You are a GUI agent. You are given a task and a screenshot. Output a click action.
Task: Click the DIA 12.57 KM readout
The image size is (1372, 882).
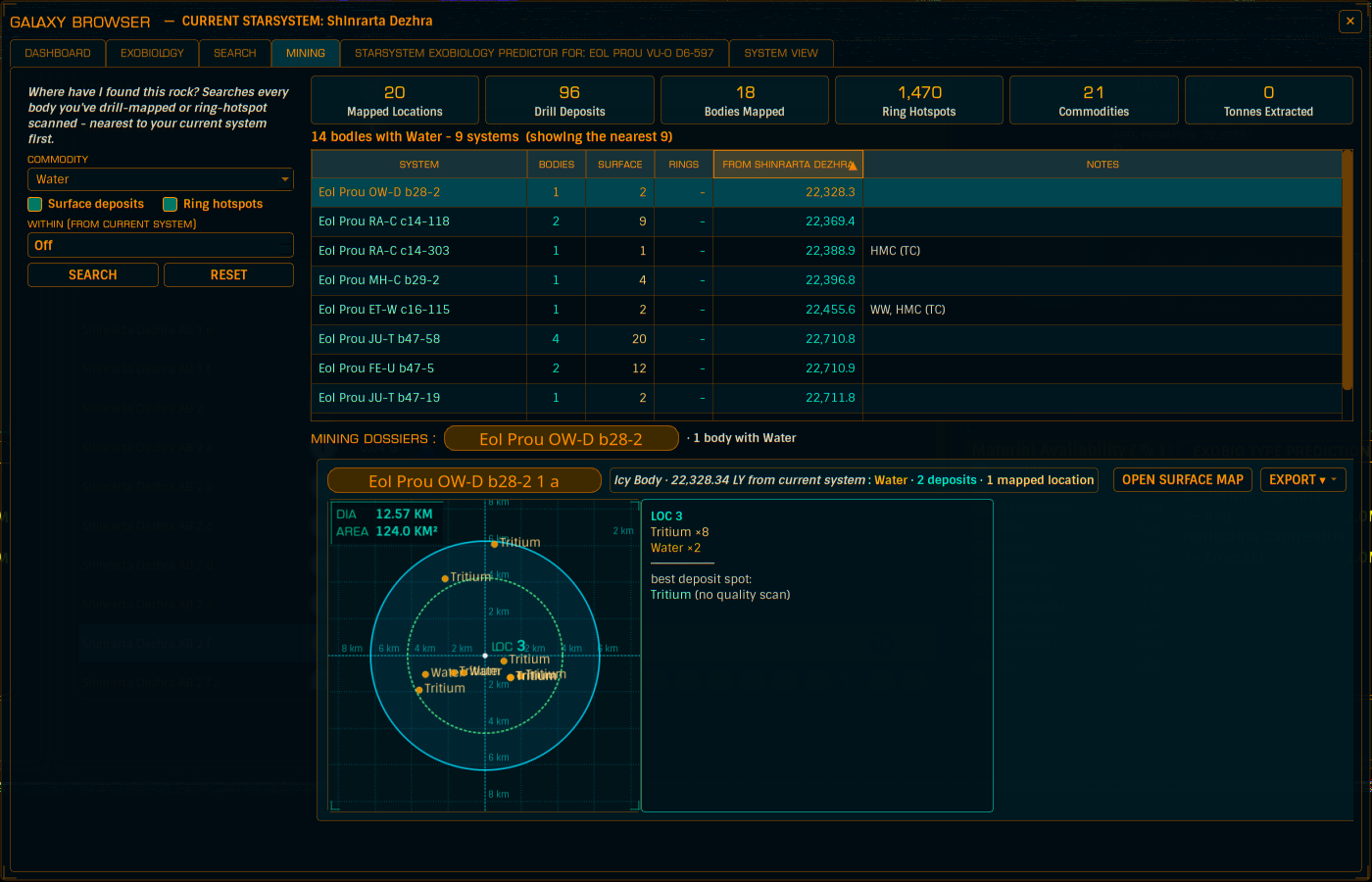[x=384, y=514]
